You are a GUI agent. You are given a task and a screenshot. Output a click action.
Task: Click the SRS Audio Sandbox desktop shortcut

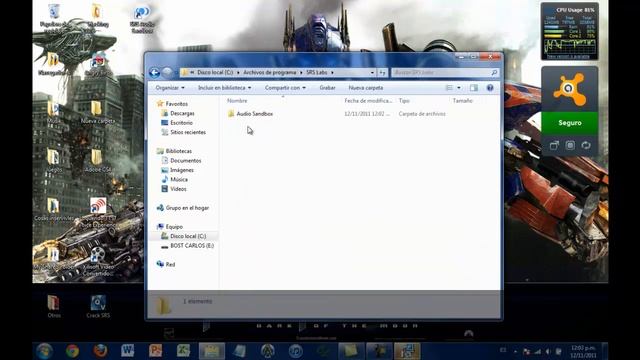[142, 18]
